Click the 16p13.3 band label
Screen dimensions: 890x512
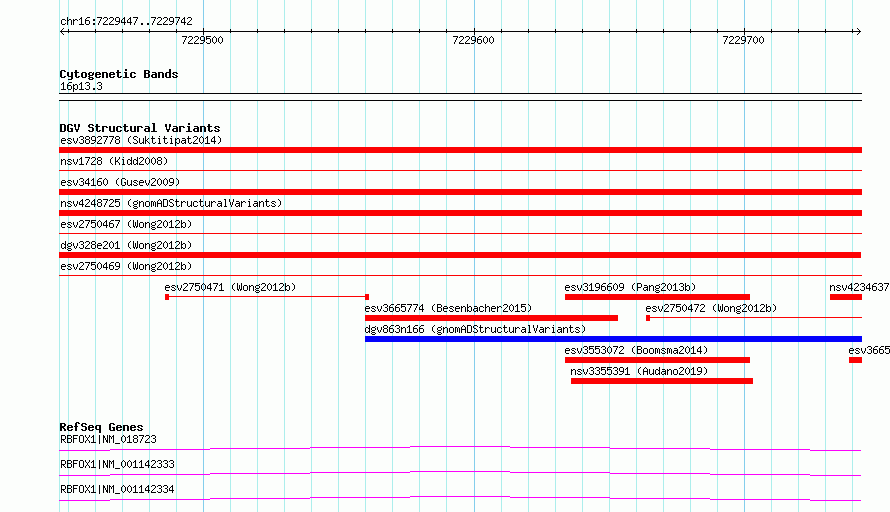81,86
